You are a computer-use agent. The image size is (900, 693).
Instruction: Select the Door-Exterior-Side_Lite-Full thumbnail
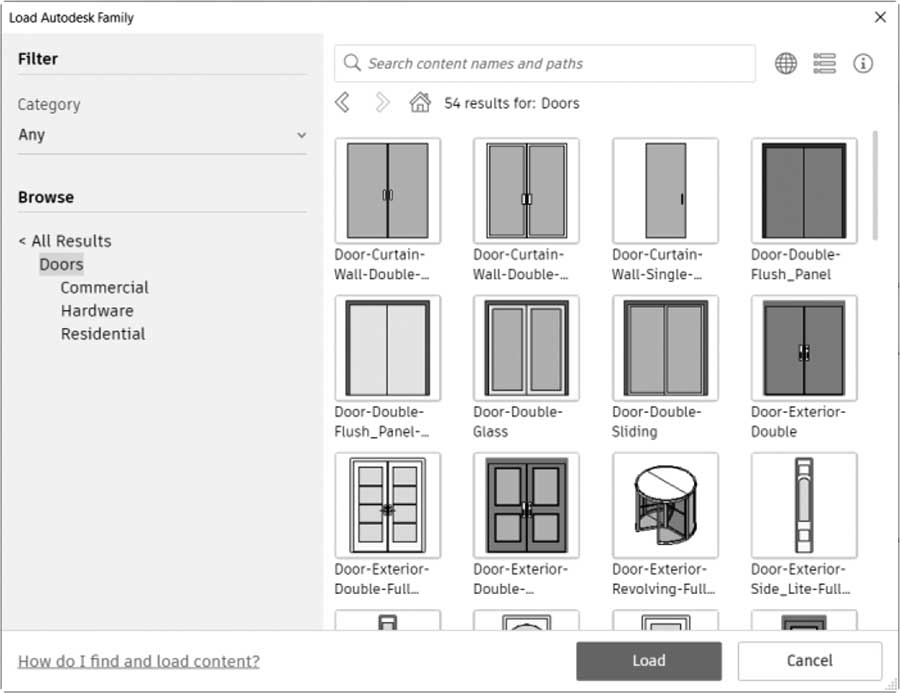click(x=804, y=505)
